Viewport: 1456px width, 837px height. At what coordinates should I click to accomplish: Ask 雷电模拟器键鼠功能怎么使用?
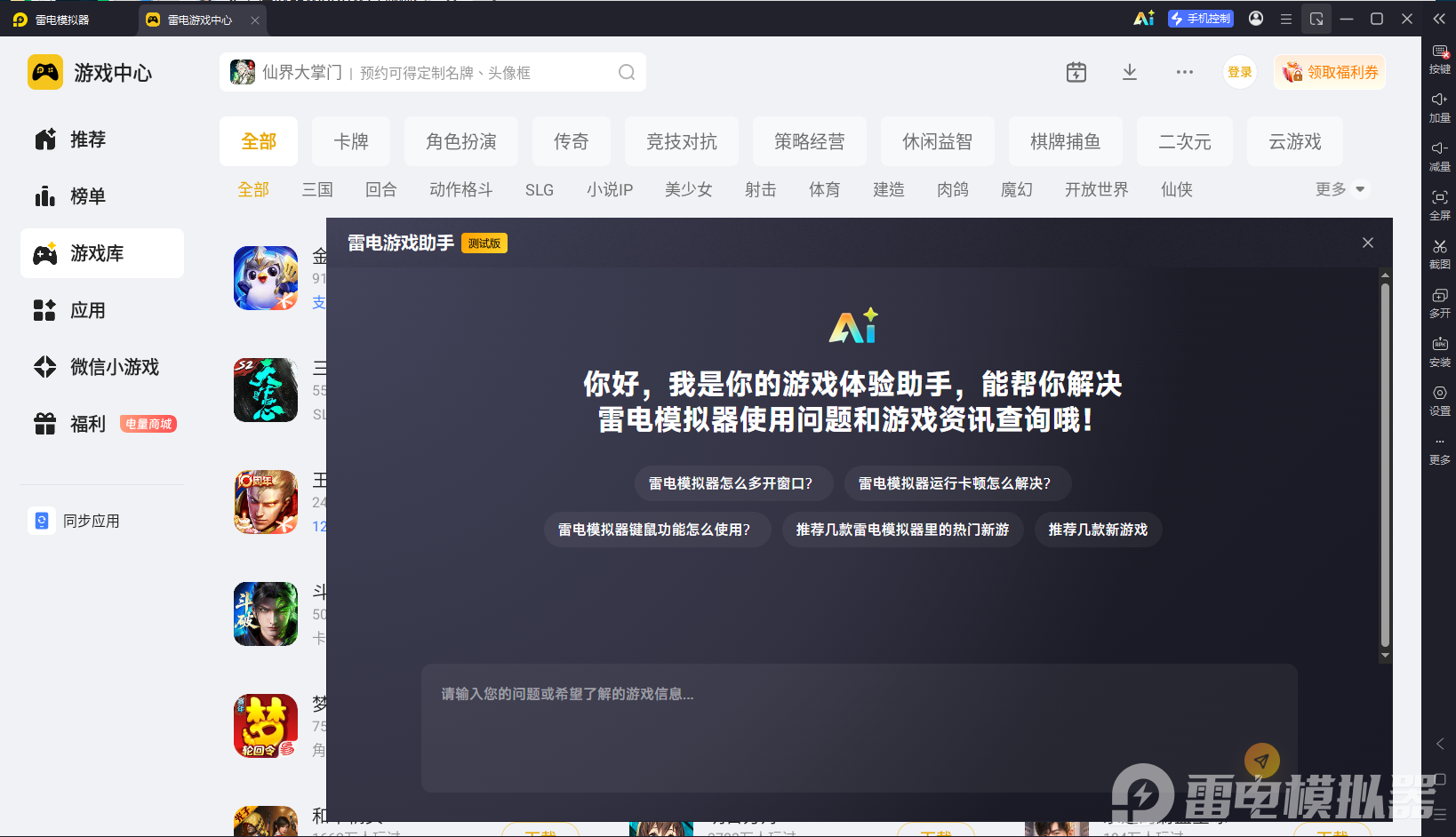point(657,530)
